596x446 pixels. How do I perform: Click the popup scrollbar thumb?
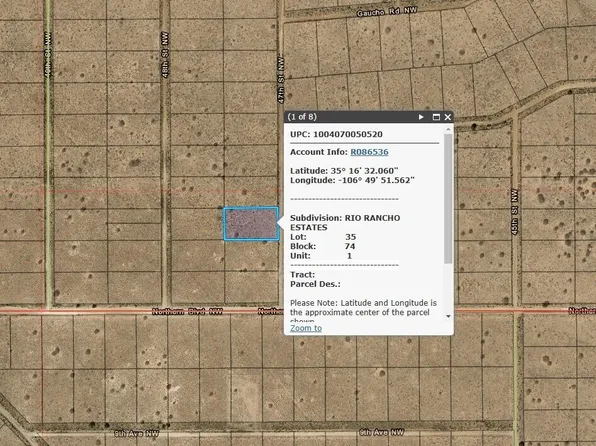(x=448, y=198)
